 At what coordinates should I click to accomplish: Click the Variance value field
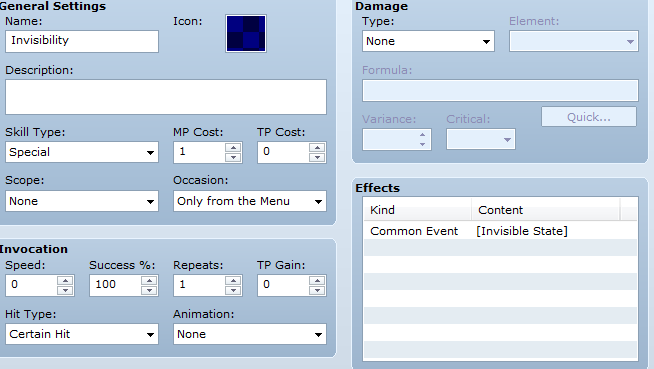(389, 139)
